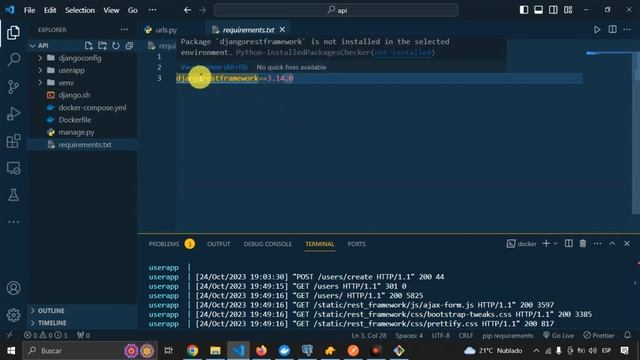Collapse the API root folder
This screenshot has height=360, width=640.
coord(33,46)
